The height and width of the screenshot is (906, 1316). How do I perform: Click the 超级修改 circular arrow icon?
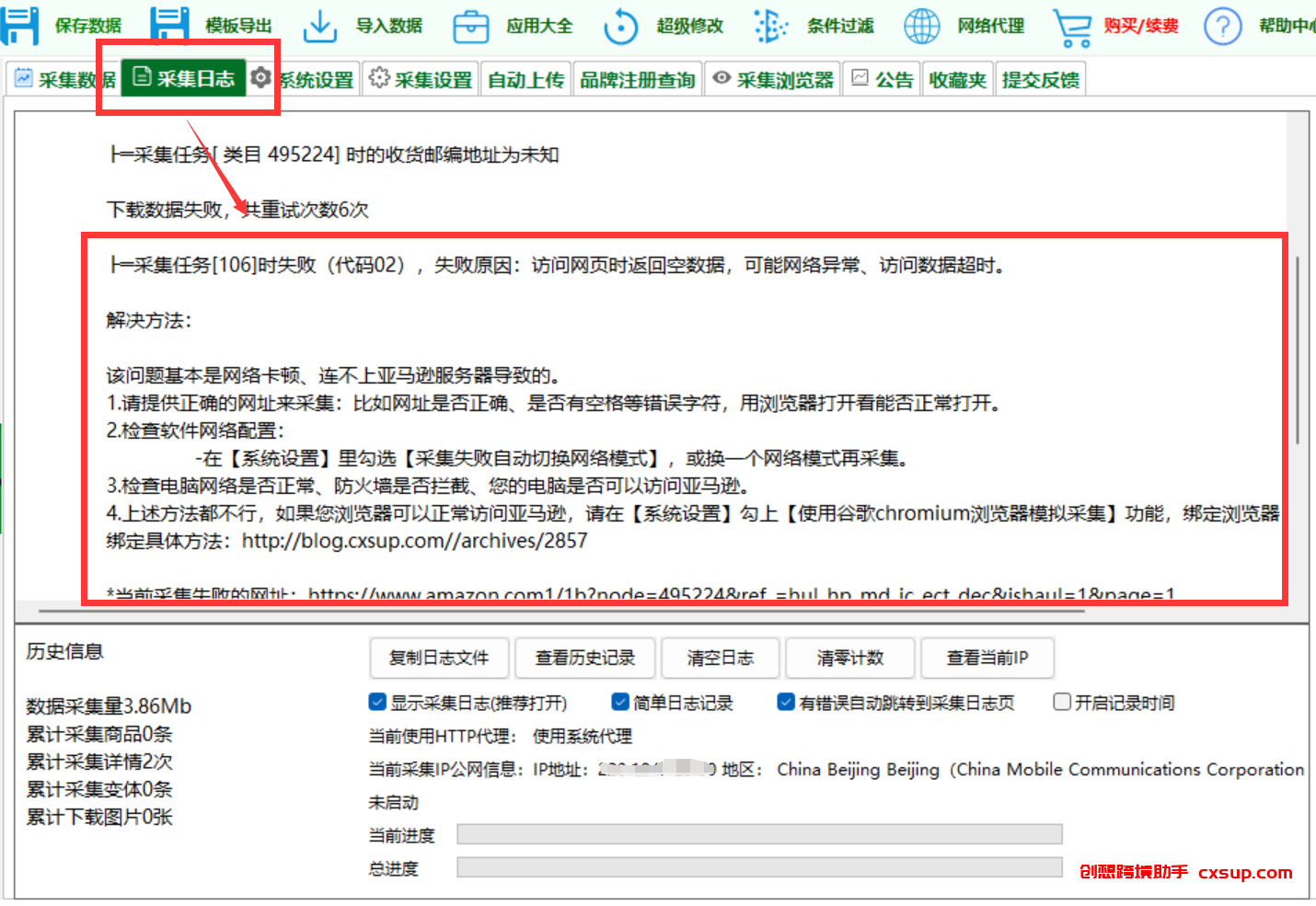620,27
